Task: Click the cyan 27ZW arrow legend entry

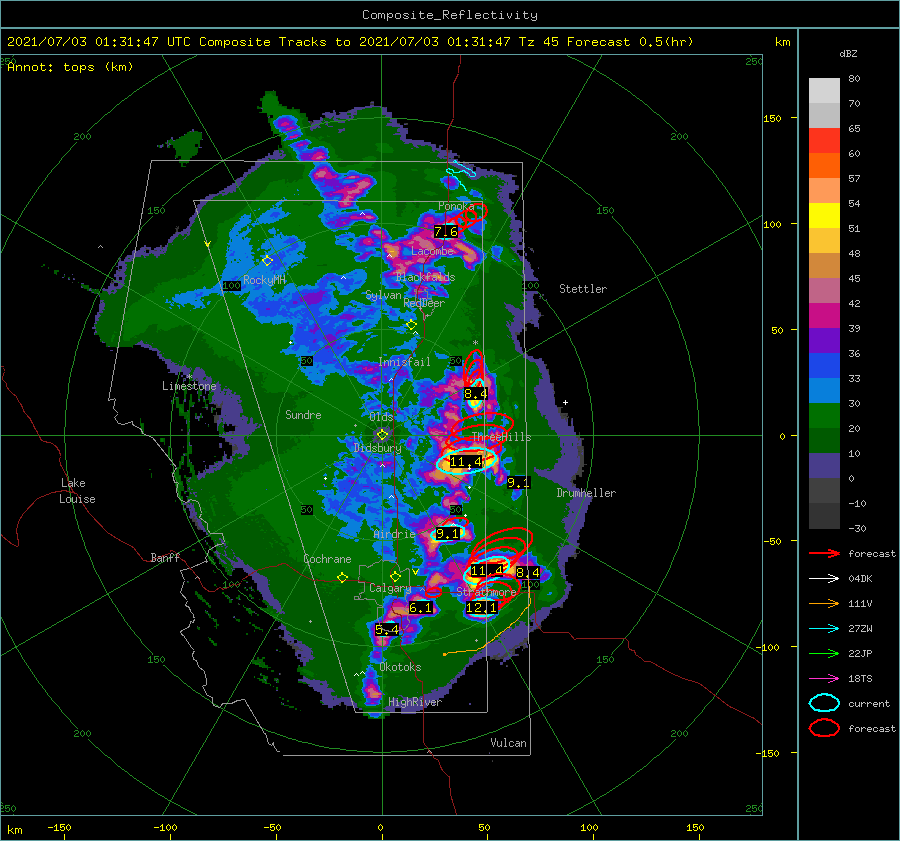Action: [824, 629]
